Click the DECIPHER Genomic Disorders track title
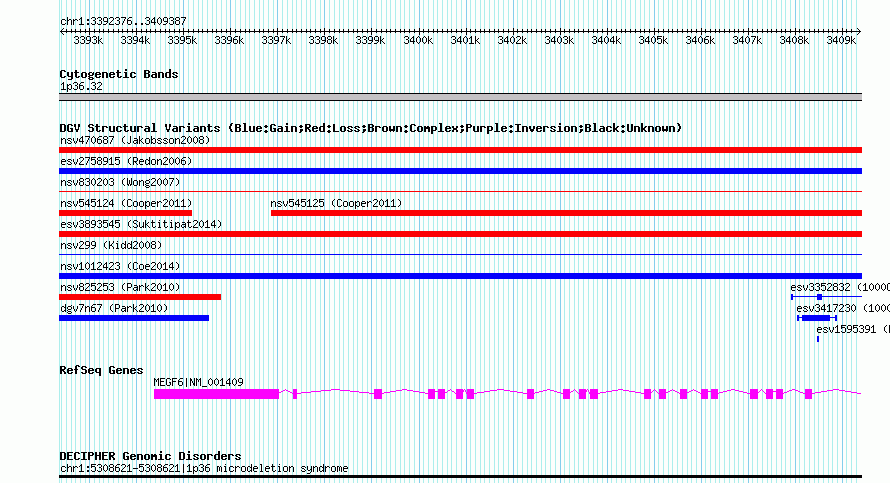The width and height of the screenshot is (890, 483). tap(150, 456)
